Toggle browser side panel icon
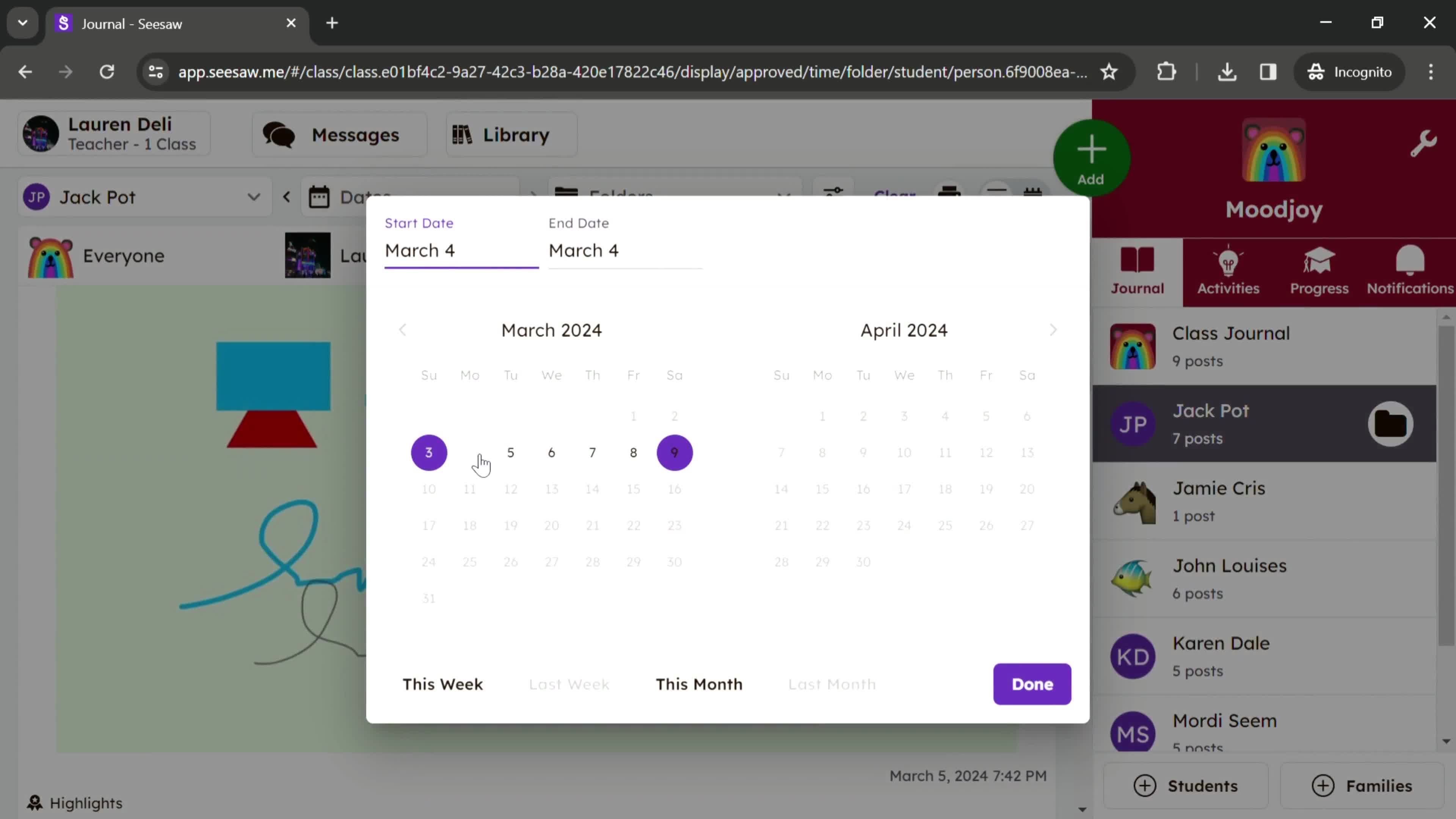This screenshot has width=1456, height=819. 1268,72
